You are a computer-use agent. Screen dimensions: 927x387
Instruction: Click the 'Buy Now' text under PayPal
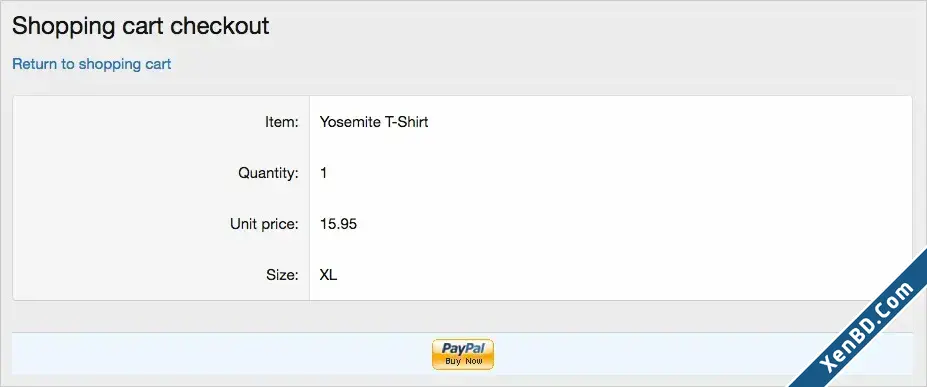coord(464,361)
